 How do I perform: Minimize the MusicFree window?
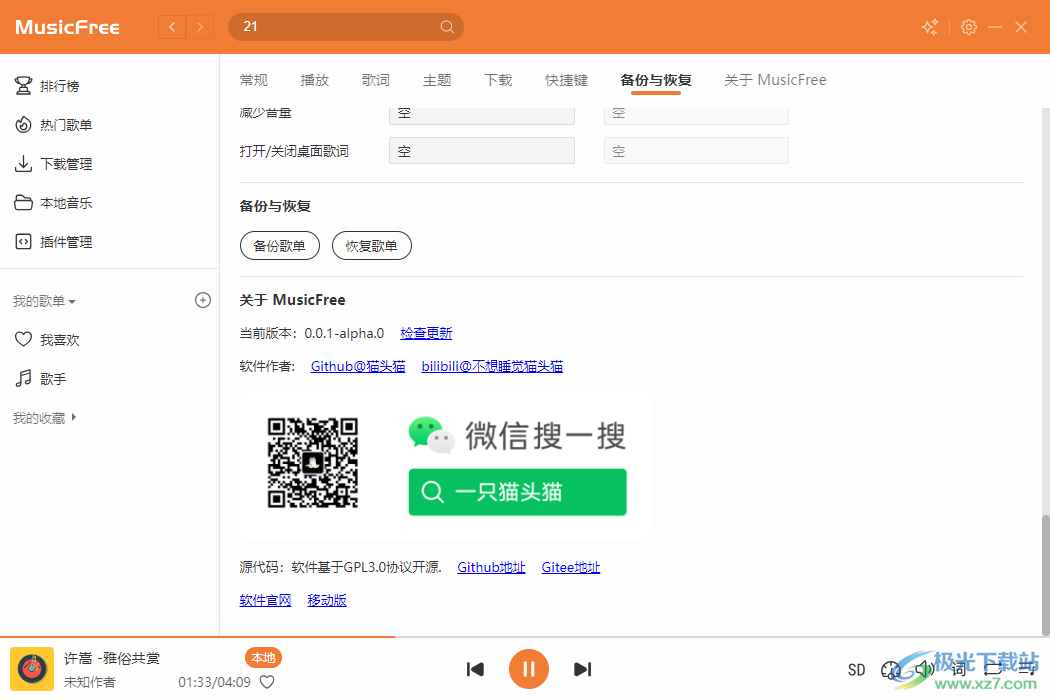[995, 27]
